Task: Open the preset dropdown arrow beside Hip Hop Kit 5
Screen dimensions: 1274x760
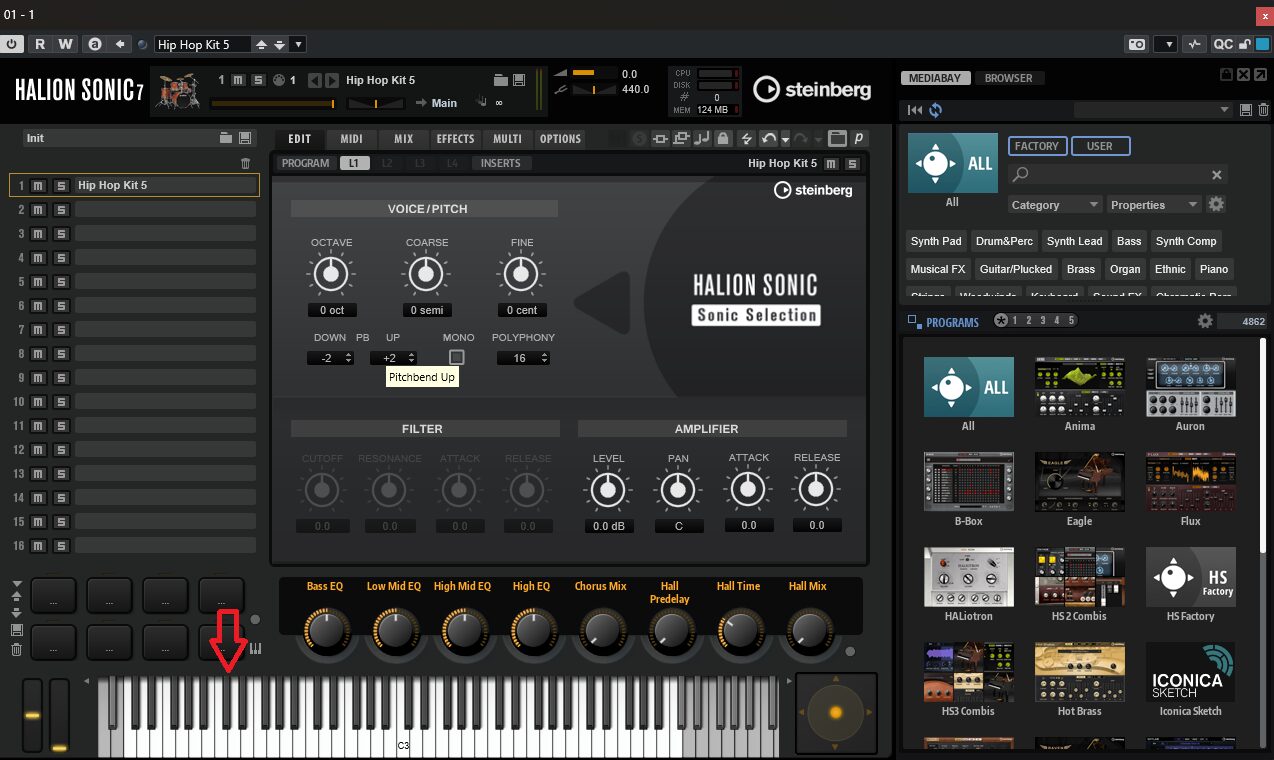Action: 298,44
